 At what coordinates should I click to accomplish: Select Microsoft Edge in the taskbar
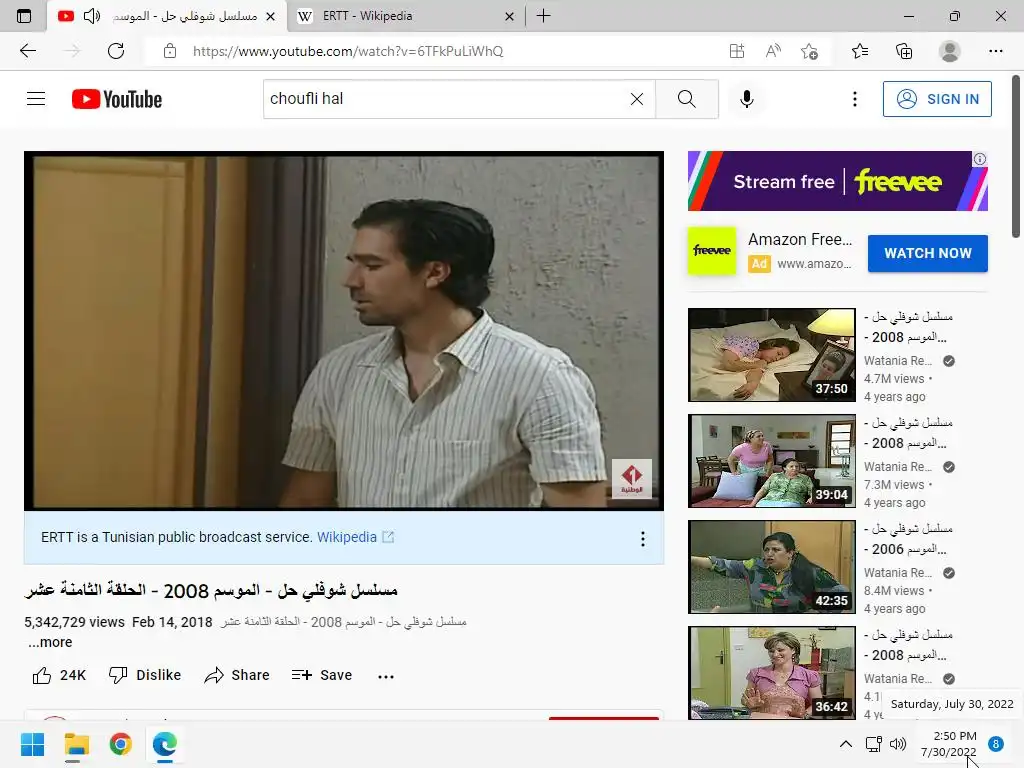coord(165,744)
